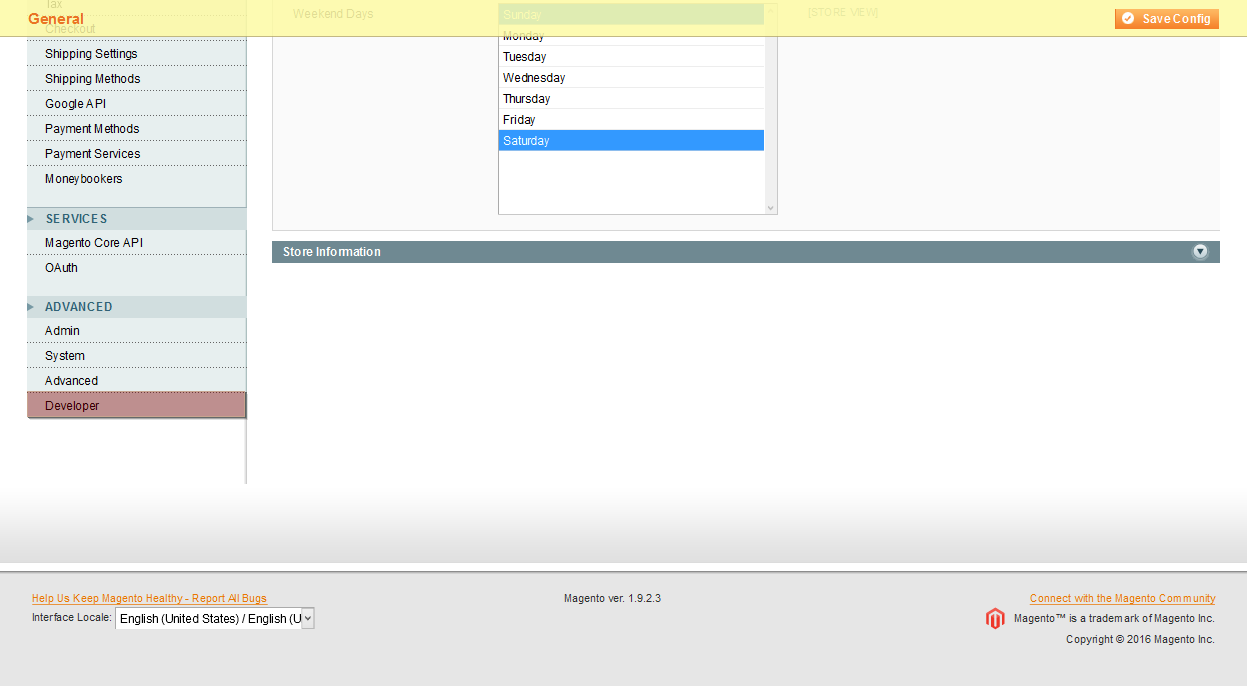This screenshot has height=687, width=1247.
Task: Click the ADVANCED group heading in capitals
Action: tap(137, 307)
